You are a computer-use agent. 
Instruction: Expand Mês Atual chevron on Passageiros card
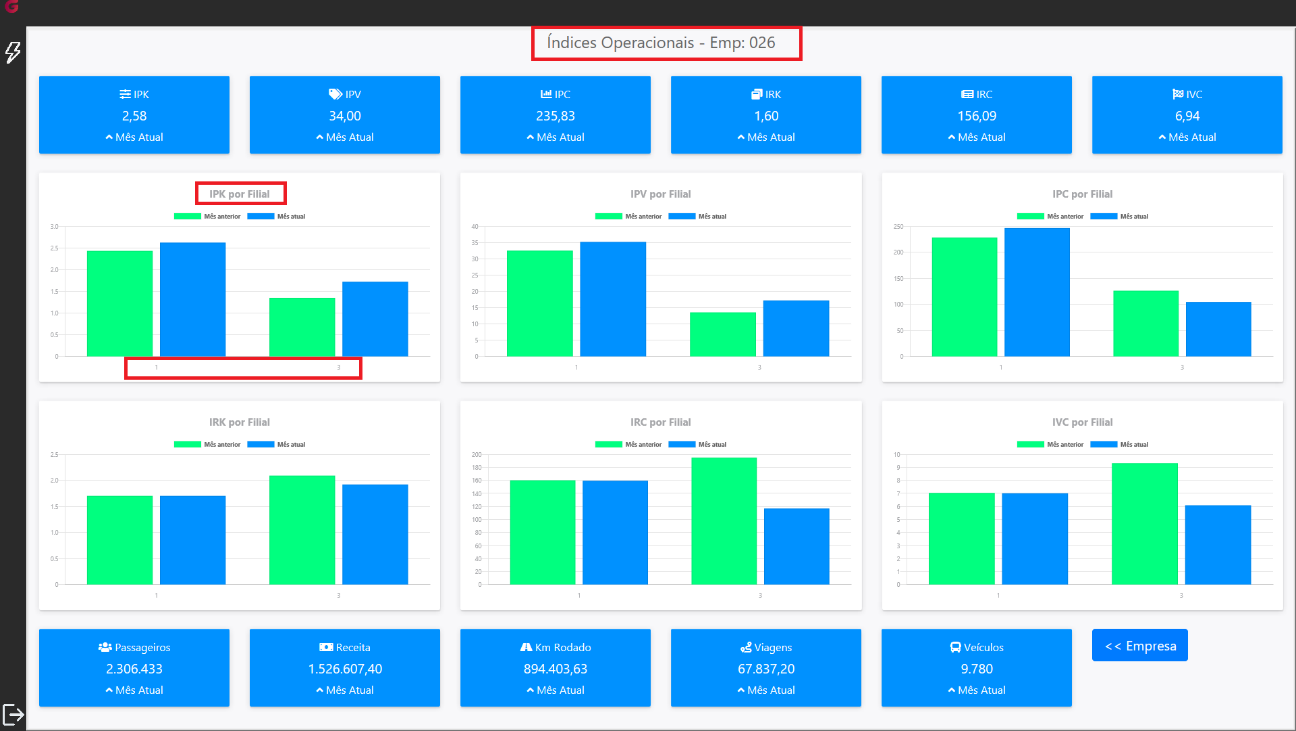tap(109, 690)
